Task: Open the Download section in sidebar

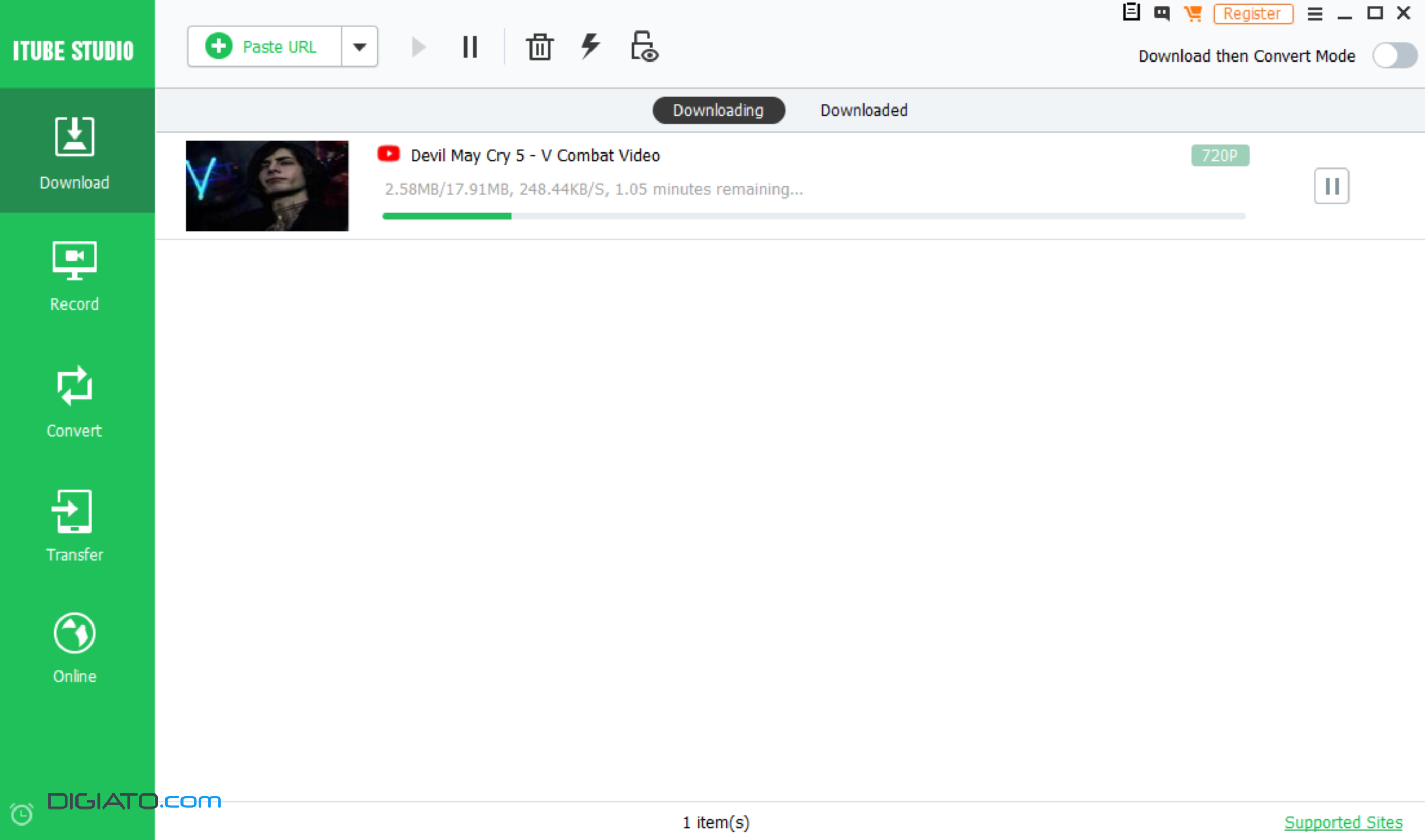Action: point(77,151)
